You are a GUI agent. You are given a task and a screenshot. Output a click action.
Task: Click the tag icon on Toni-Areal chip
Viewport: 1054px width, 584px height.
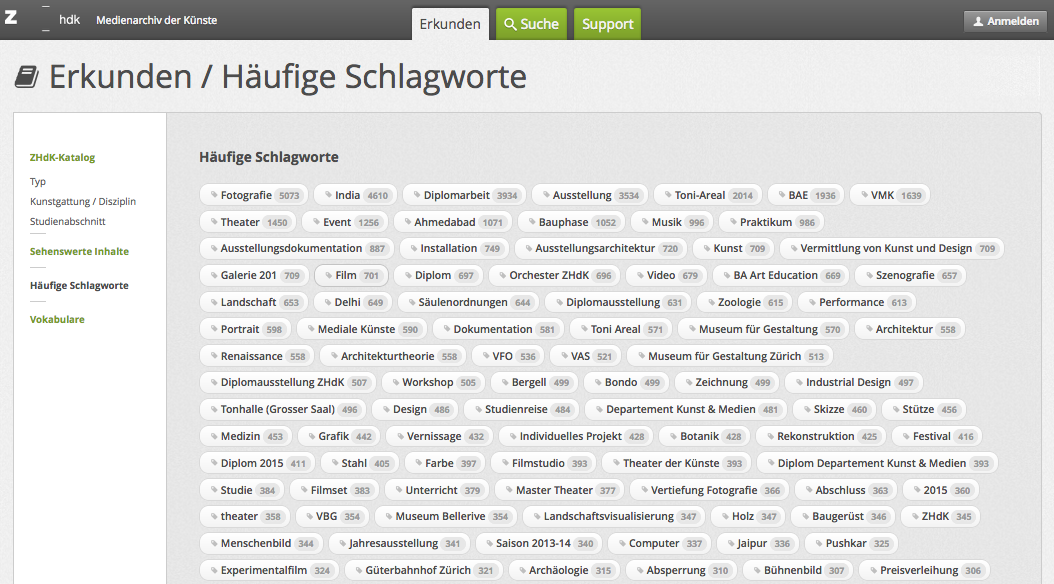pyautogui.click(x=665, y=195)
